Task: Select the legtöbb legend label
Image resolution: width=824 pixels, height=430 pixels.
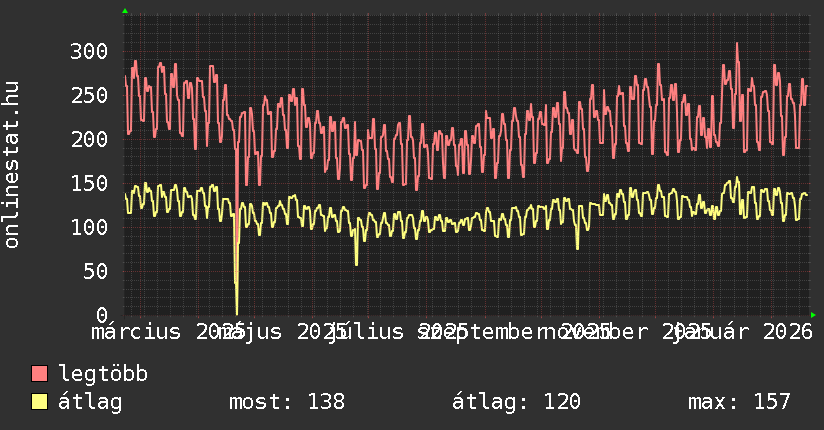Action: point(103,374)
